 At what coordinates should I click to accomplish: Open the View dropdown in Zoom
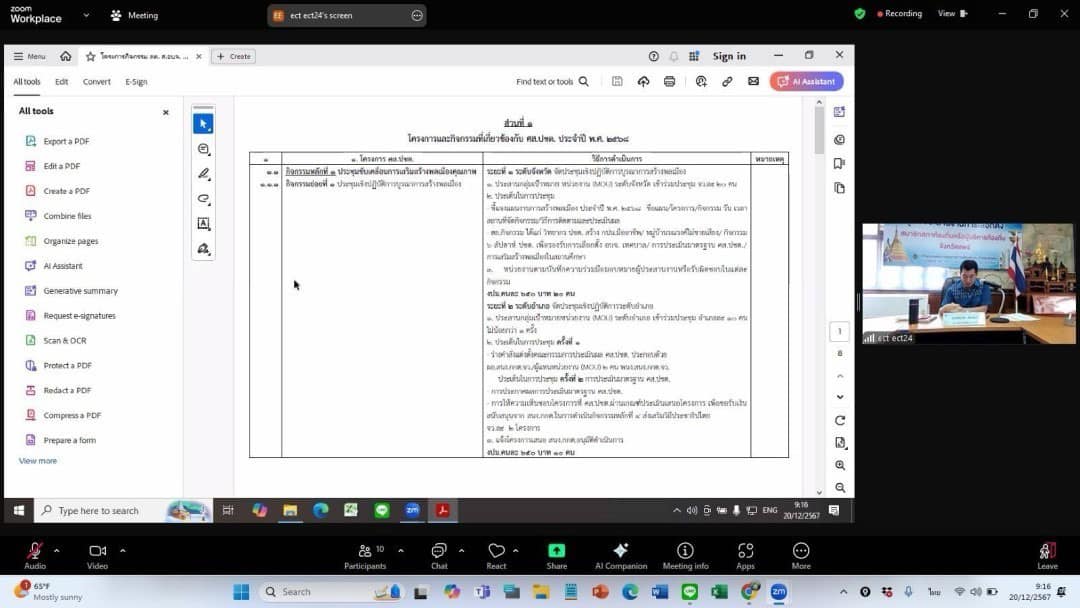pos(951,14)
